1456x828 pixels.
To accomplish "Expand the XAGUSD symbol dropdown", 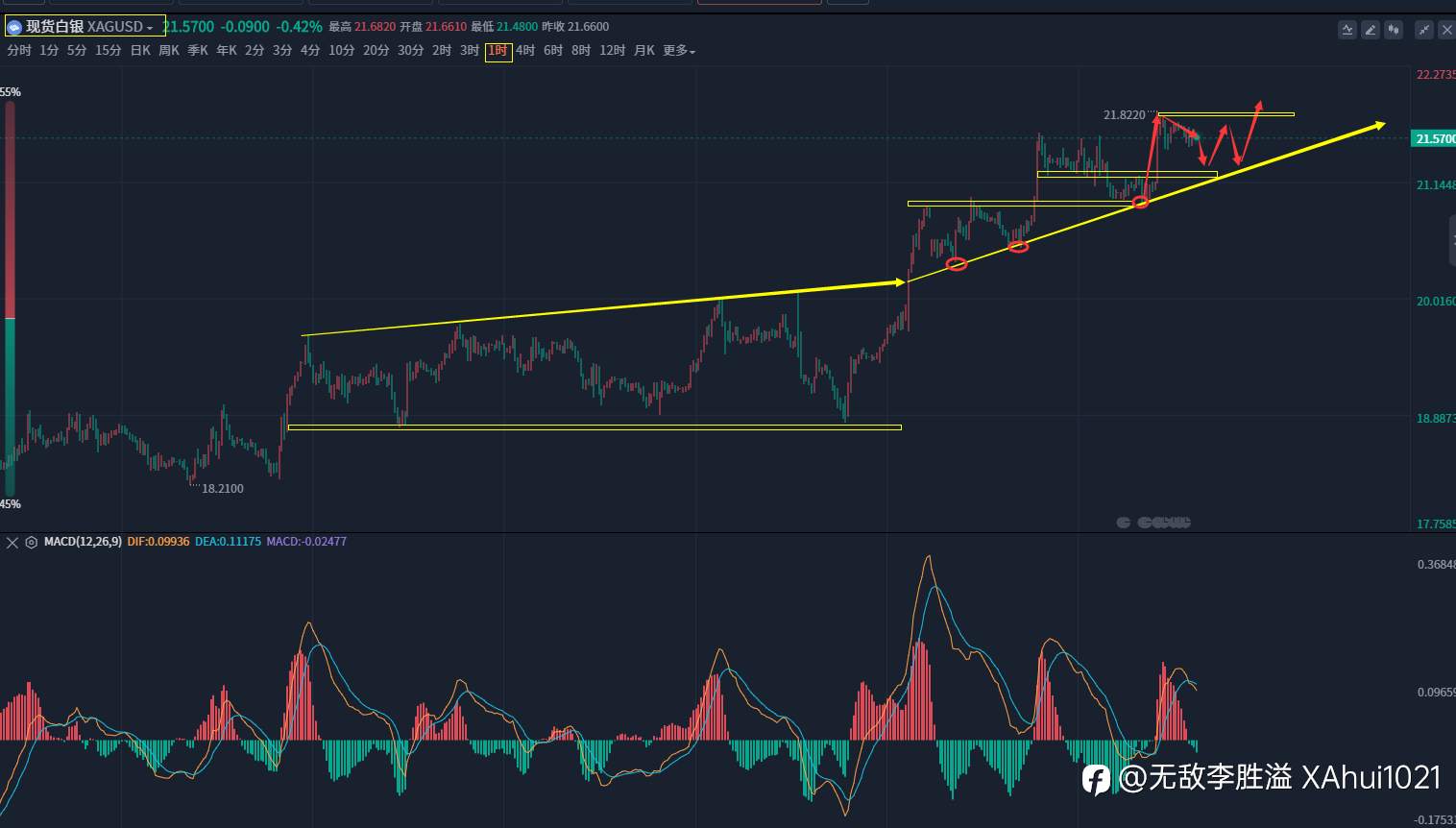I will click(150, 28).
